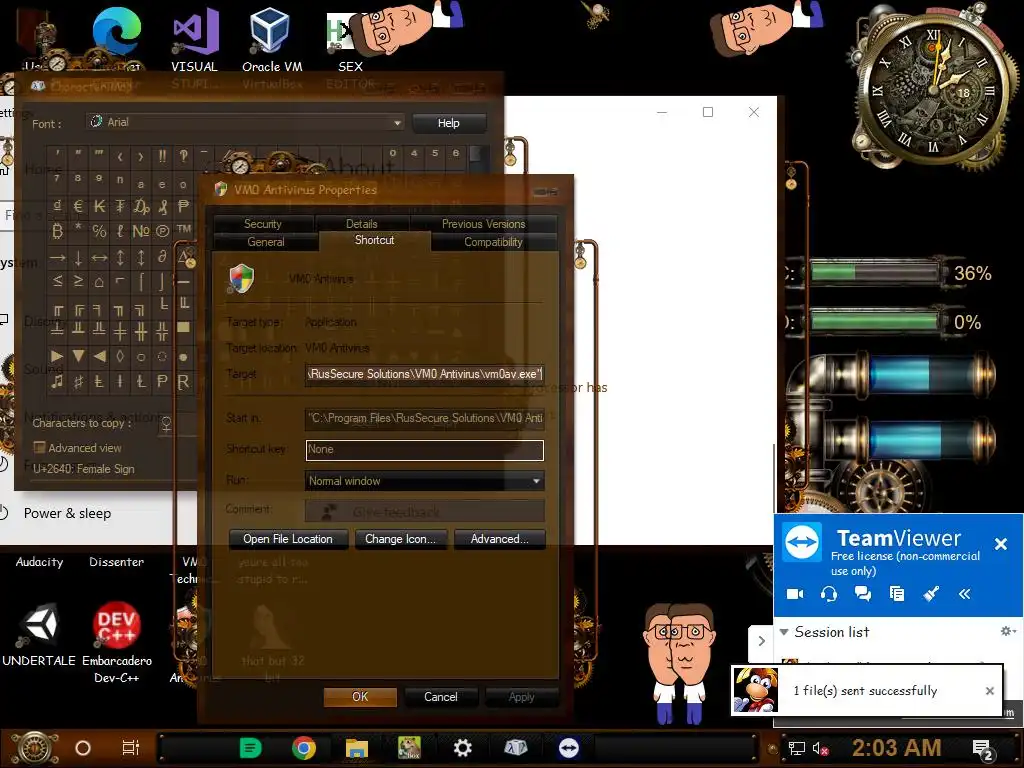Click Help button in Character Map

[449, 123]
